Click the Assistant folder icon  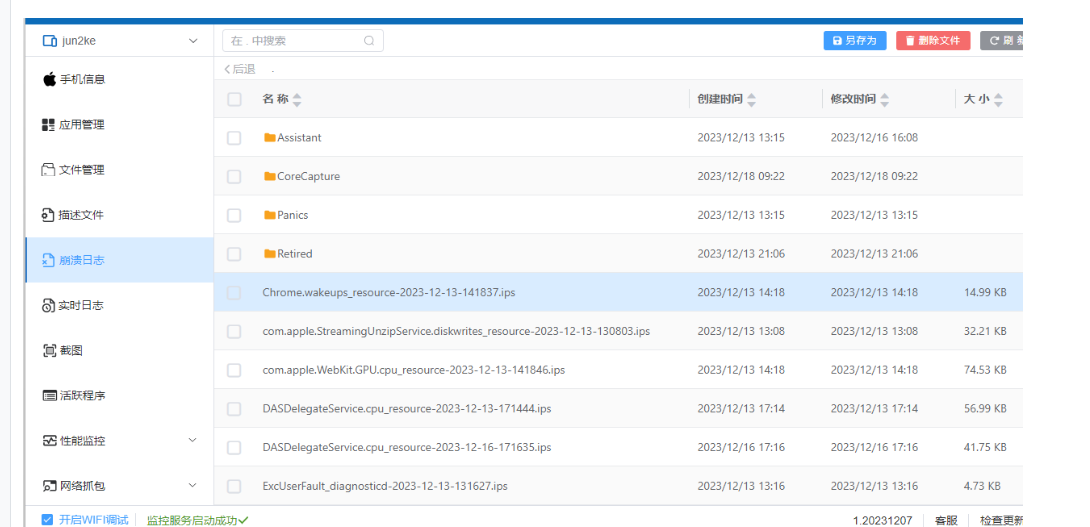[270, 138]
